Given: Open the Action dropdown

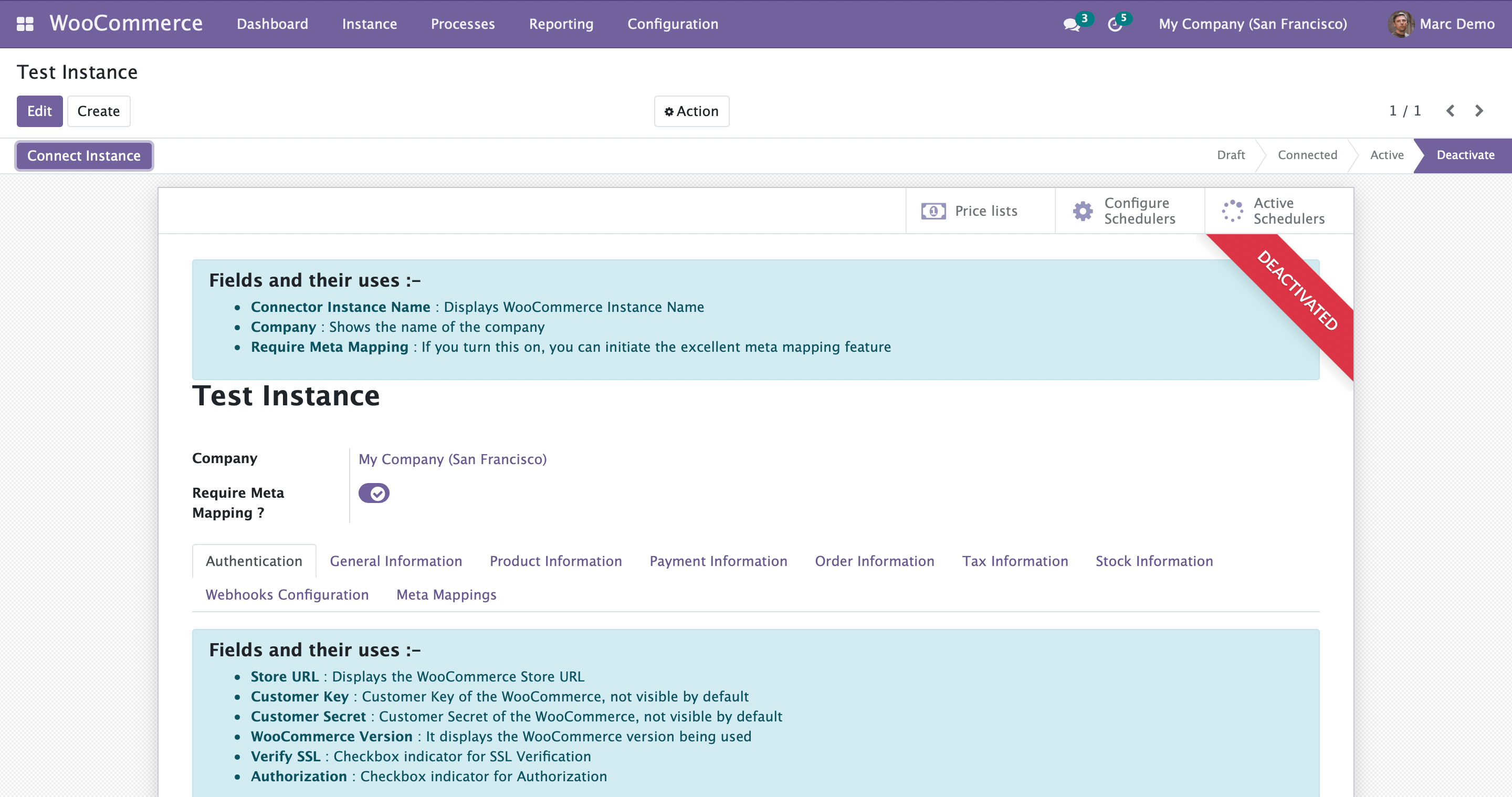Looking at the screenshot, I should point(691,111).
